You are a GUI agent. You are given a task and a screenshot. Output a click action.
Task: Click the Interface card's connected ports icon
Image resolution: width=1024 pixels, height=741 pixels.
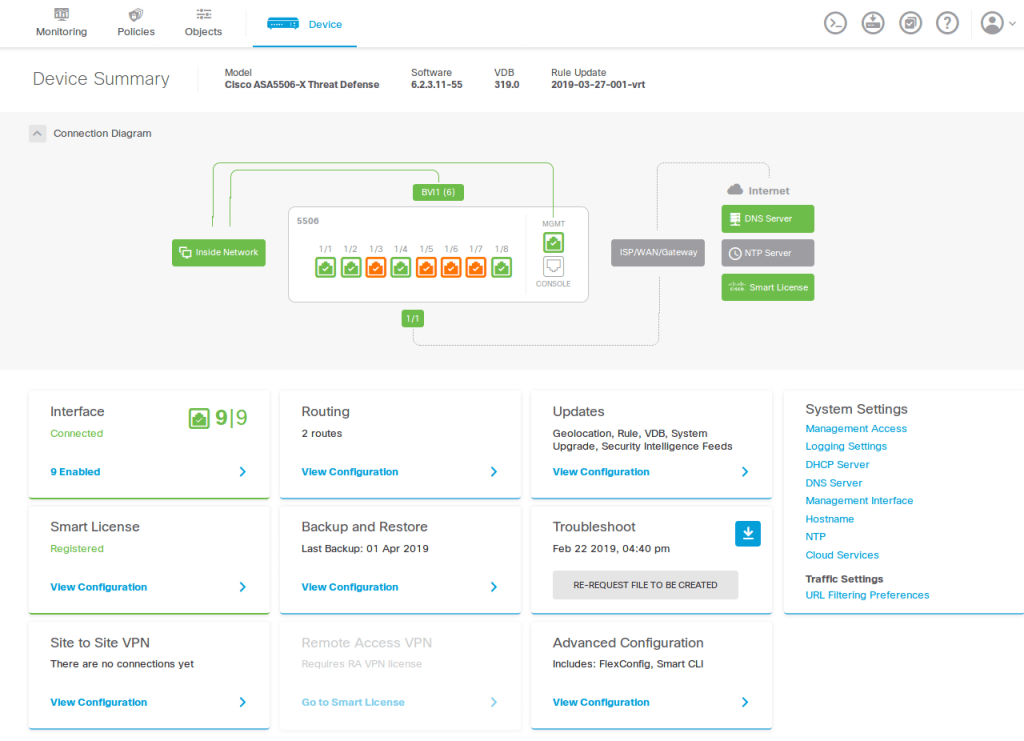click(199, 418)
